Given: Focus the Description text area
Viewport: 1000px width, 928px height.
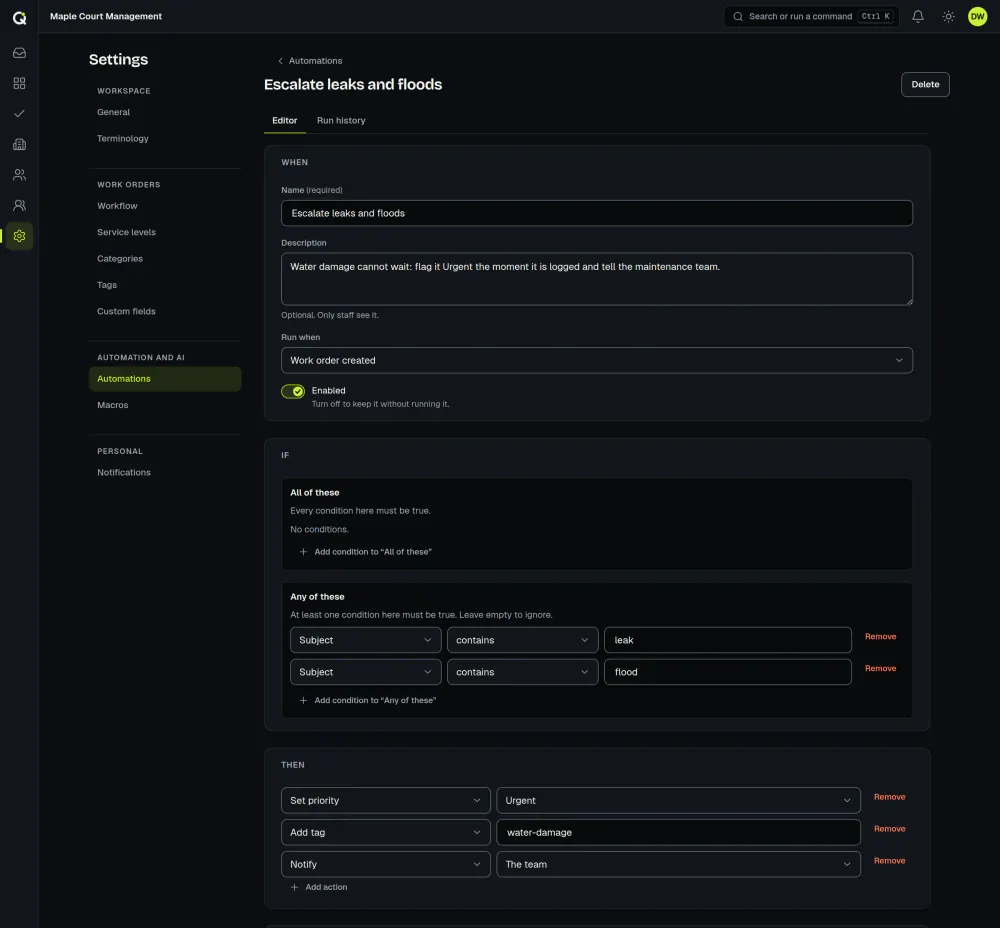Looking at the screenshot, I should point(596,279).
